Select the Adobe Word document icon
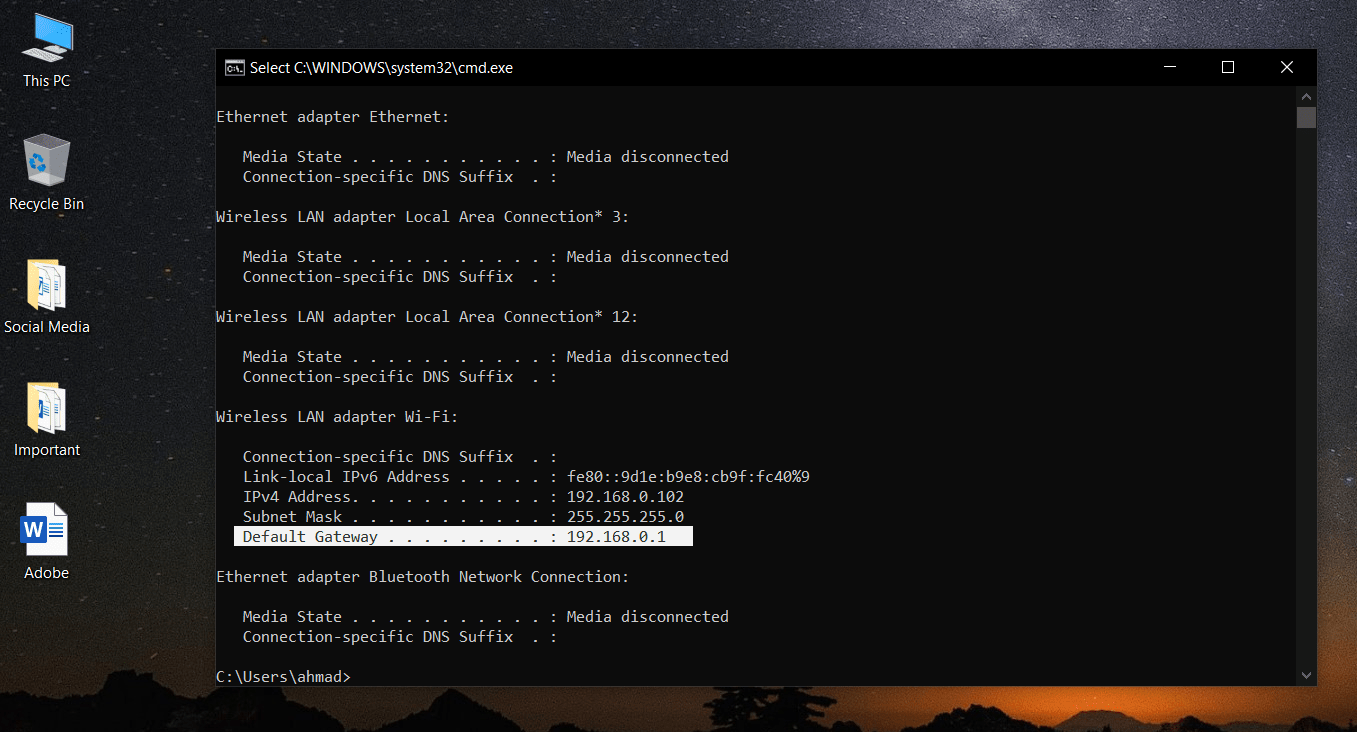Screen dimensions: 1357x732 (x=46, y=543)
